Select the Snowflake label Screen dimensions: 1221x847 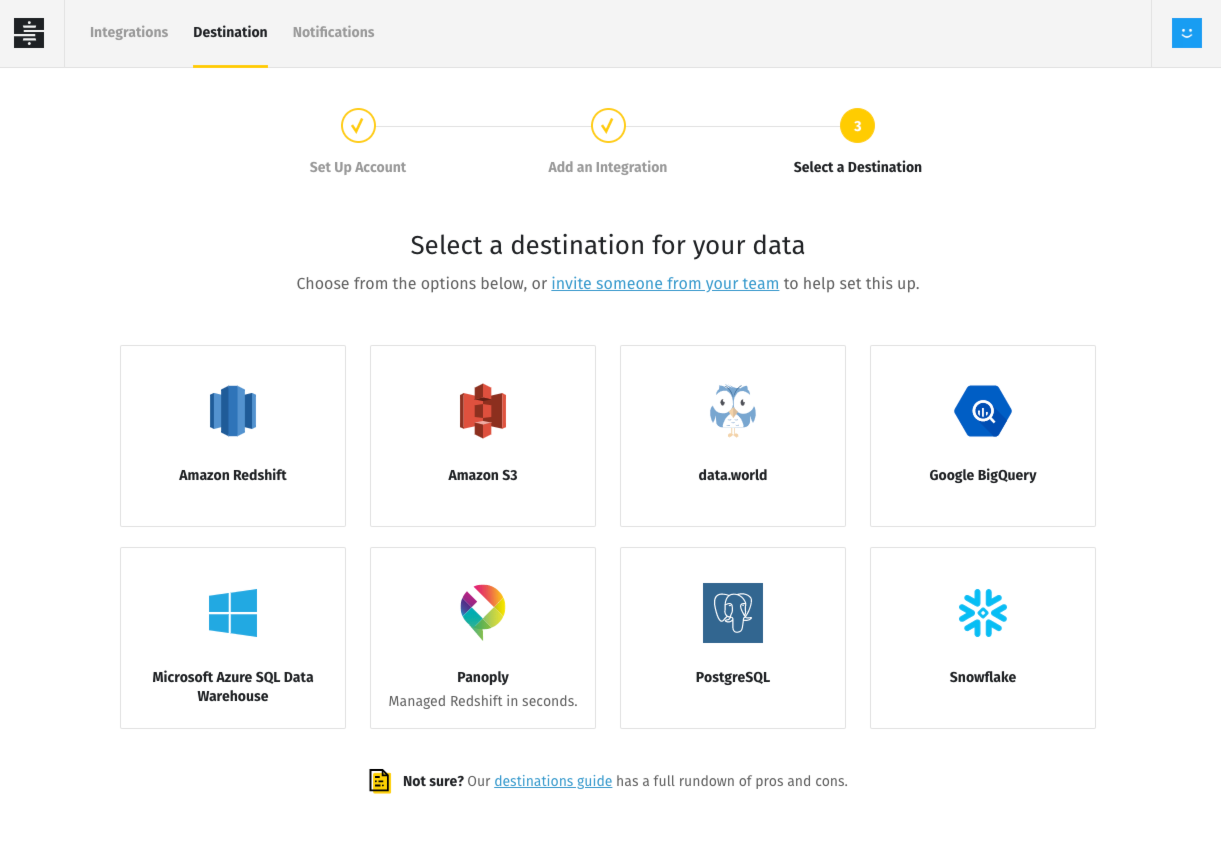tap(983, 677)
